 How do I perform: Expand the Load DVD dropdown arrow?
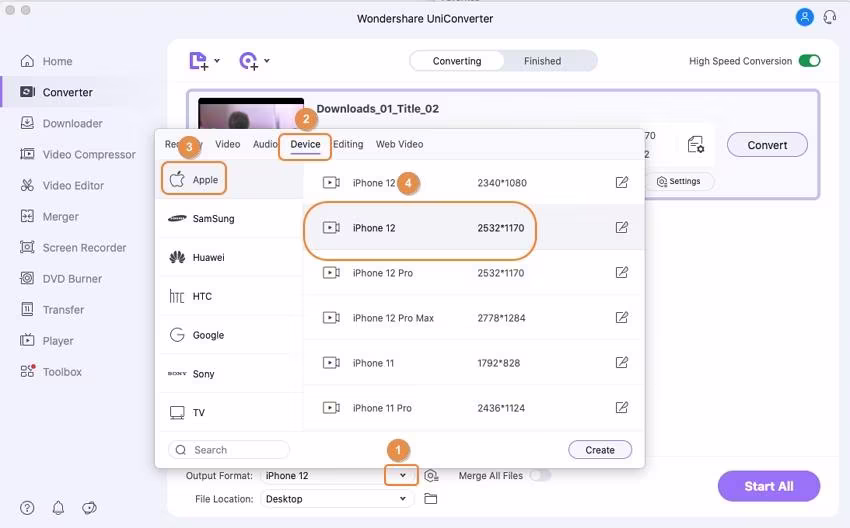coord(267,61)
